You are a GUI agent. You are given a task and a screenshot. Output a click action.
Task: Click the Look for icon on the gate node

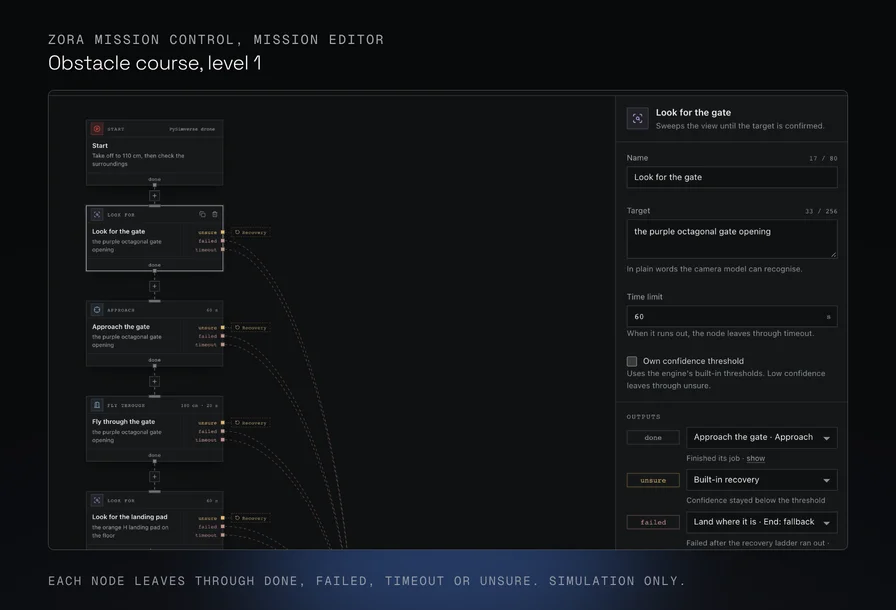(97, 215)
